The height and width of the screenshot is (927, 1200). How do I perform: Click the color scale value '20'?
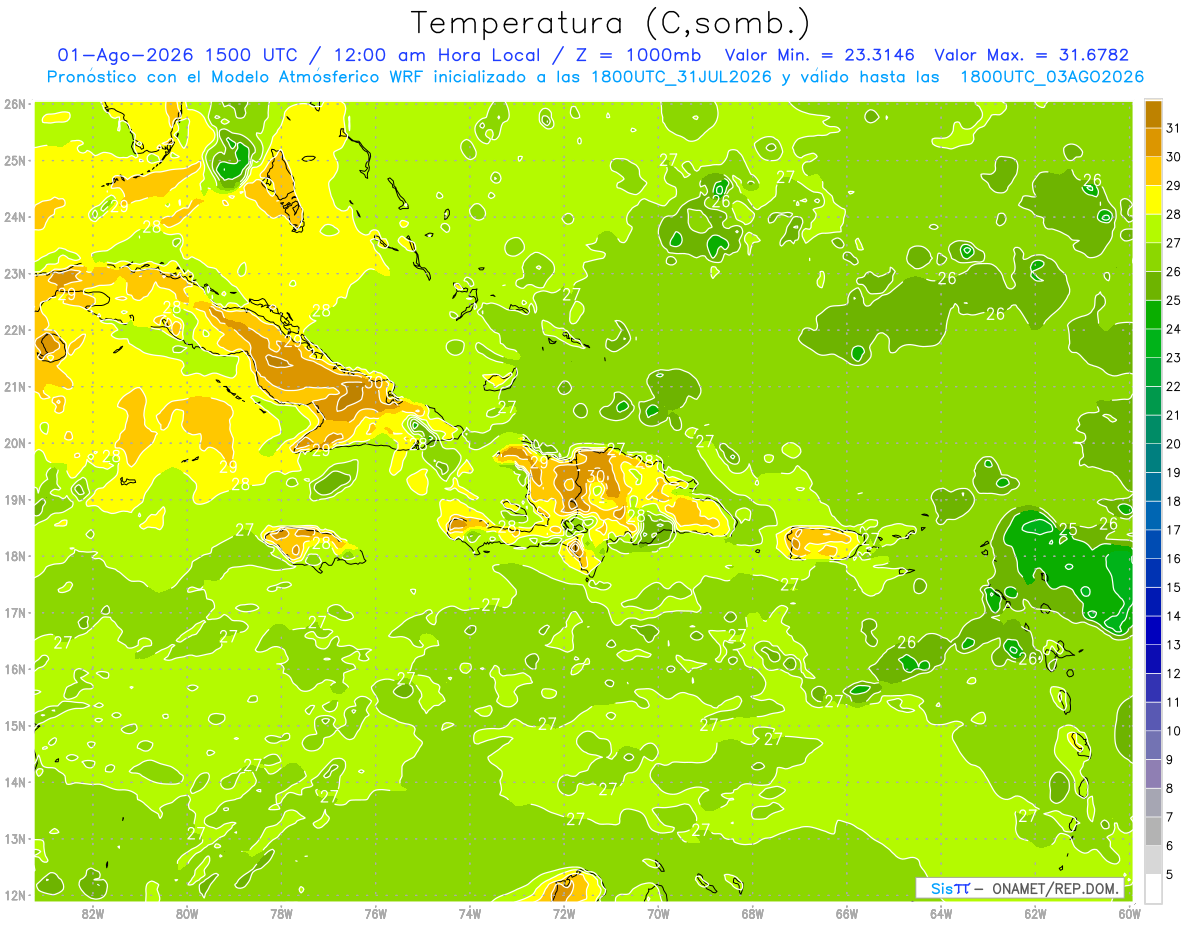point(1173,444)
